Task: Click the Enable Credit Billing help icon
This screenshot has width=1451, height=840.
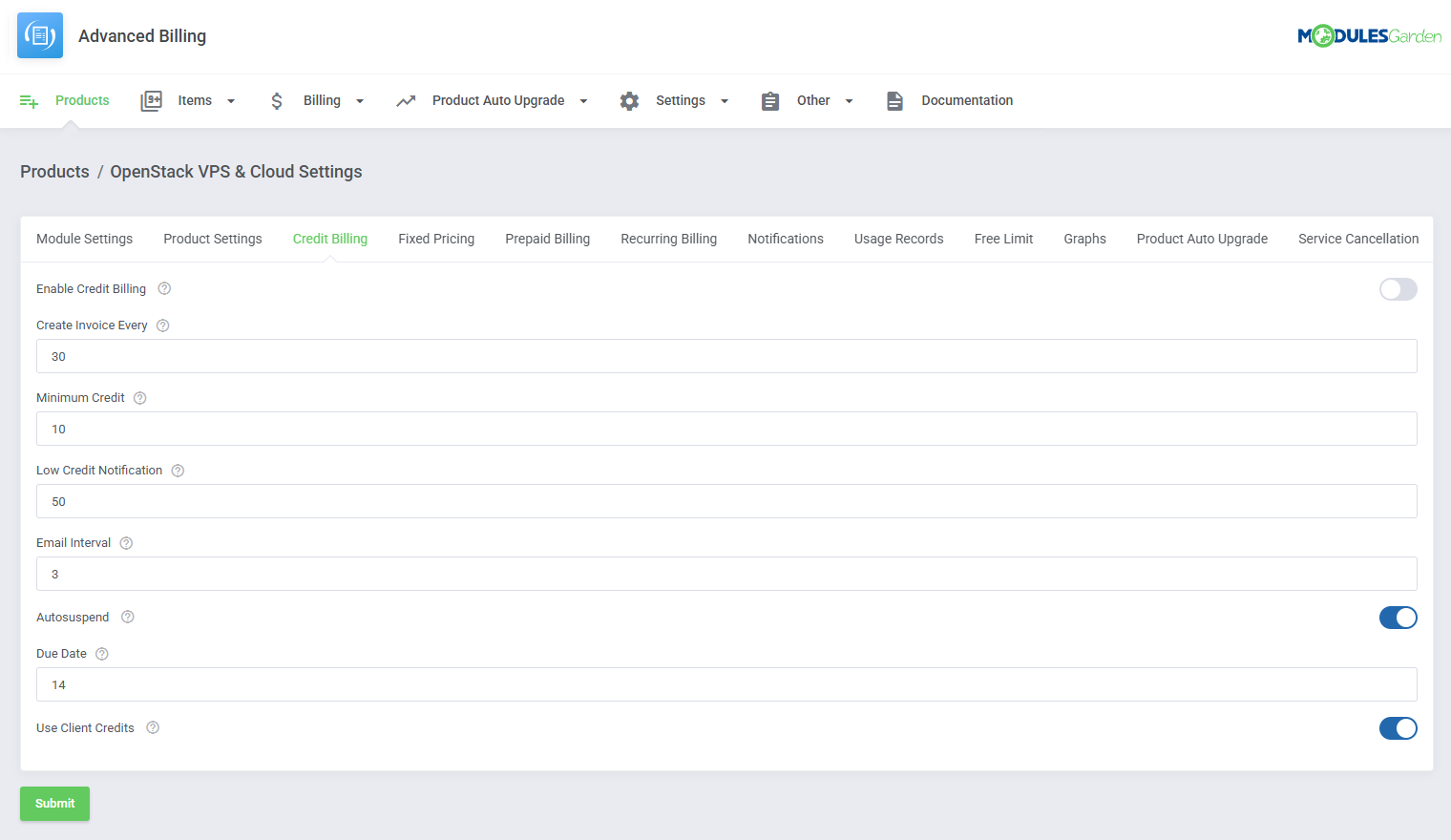Action: (x=163, y=288)
